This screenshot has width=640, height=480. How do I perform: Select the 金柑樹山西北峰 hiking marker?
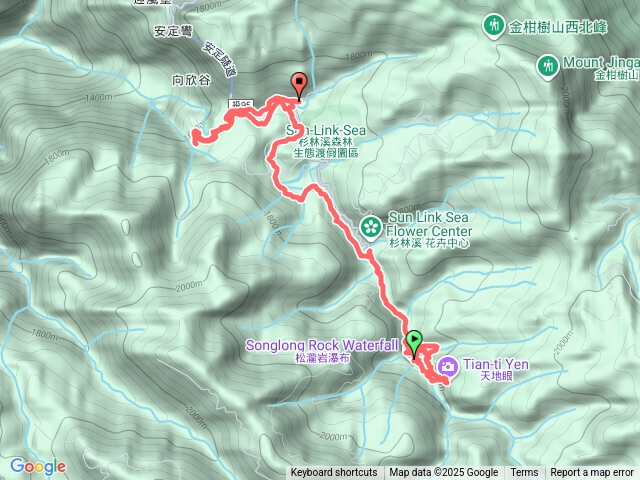tap(494, 26)
